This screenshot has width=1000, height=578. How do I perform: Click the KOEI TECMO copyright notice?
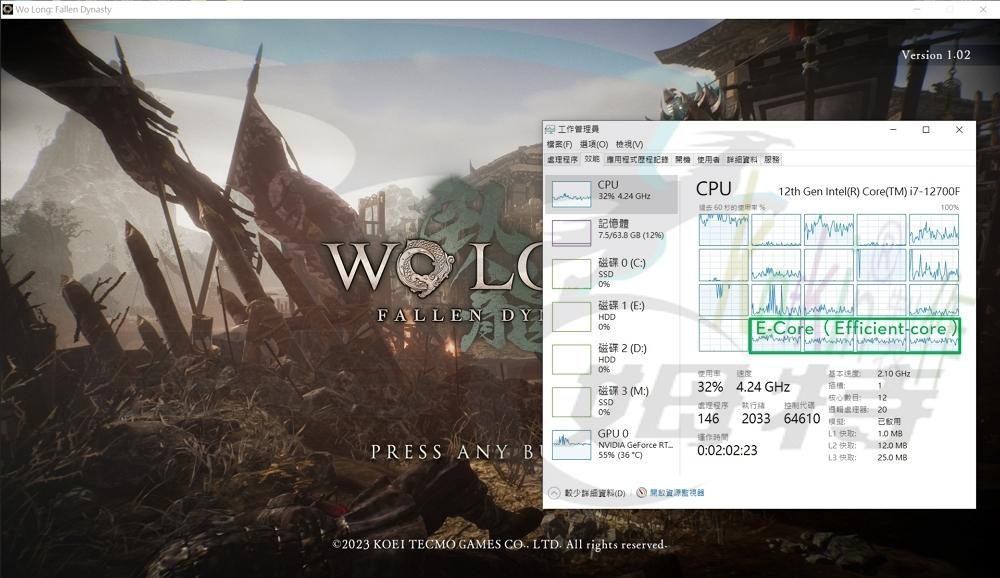pos(500,544)
